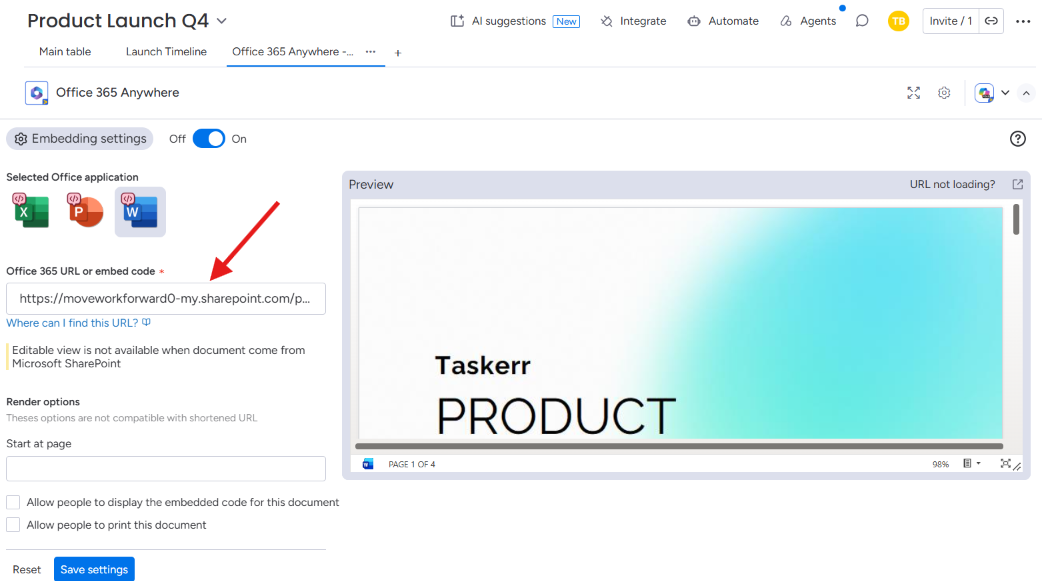Click the preview vertical scrollbar
This screenshot has width=1042, height=583.
pos(1016,219)
